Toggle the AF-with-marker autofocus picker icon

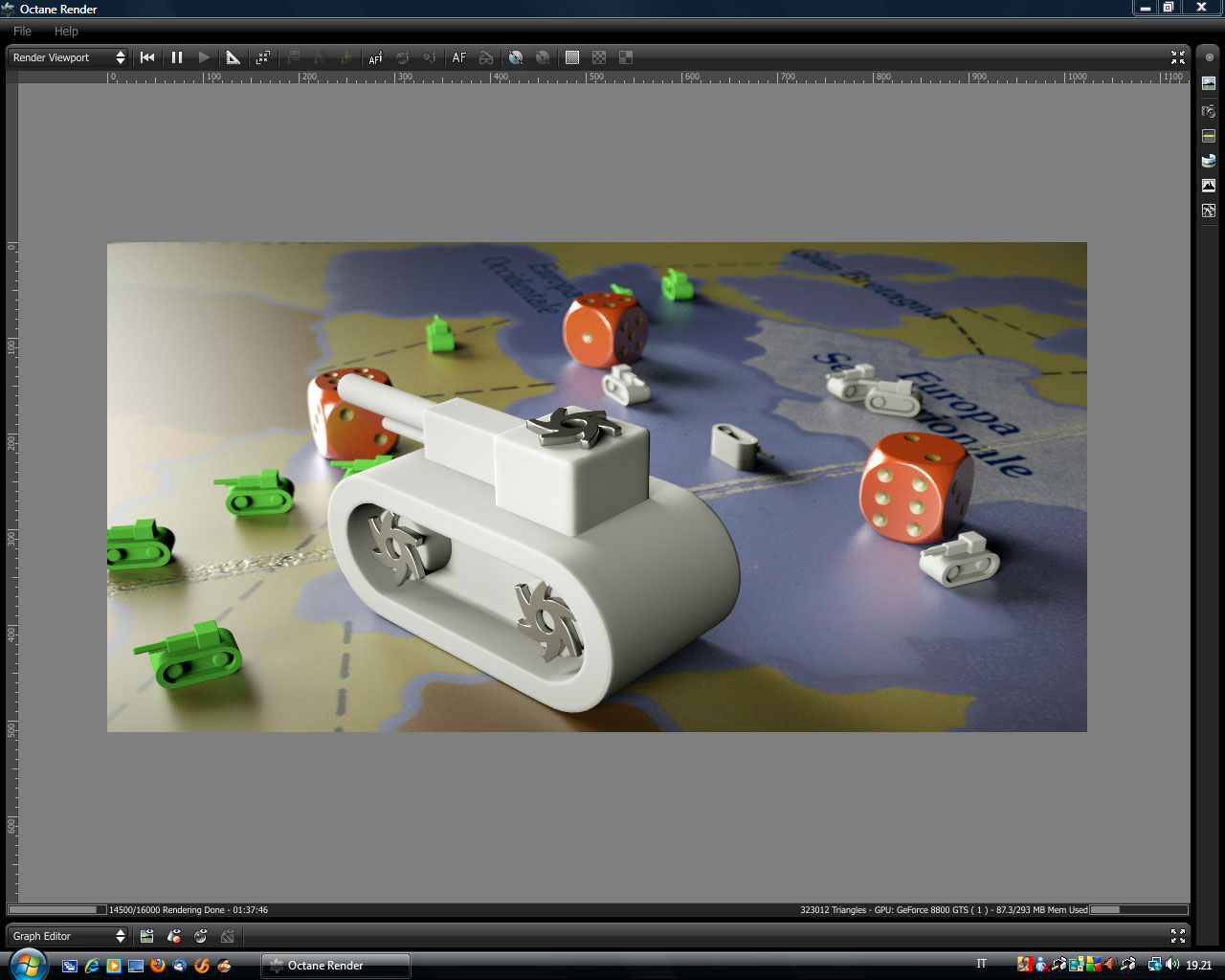(375, 57)
